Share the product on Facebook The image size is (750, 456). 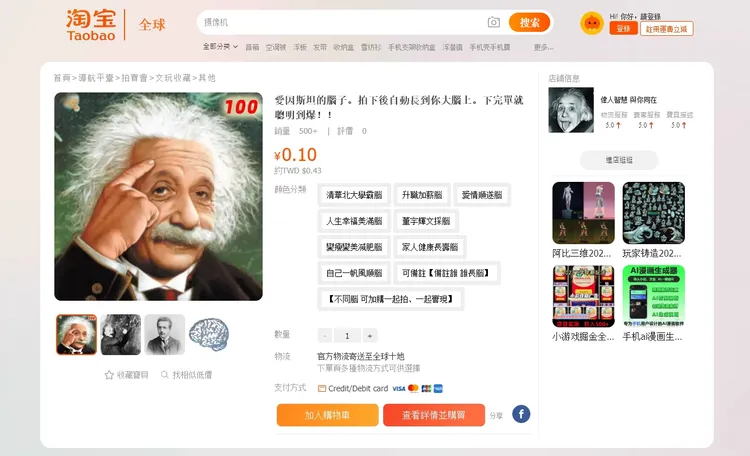(521, 414)
